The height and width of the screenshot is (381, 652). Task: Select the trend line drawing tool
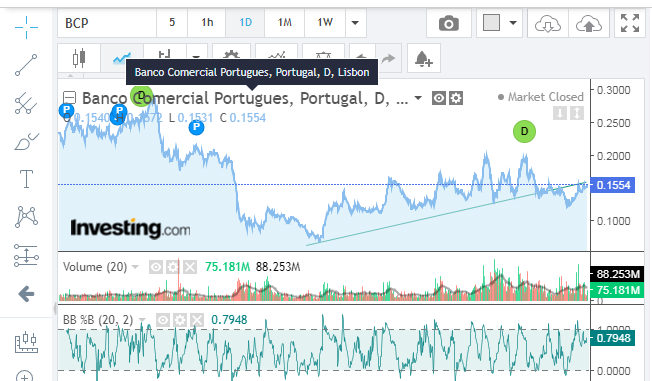(26, 65)
